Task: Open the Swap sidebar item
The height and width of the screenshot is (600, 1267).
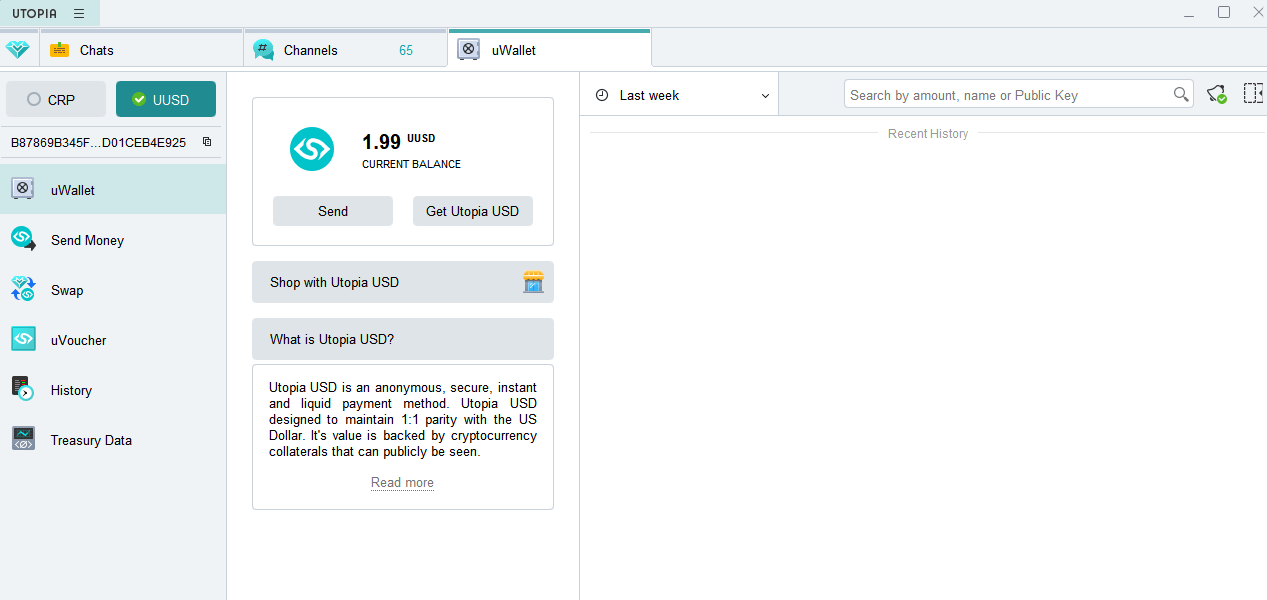Action: (x=67, y=290)
